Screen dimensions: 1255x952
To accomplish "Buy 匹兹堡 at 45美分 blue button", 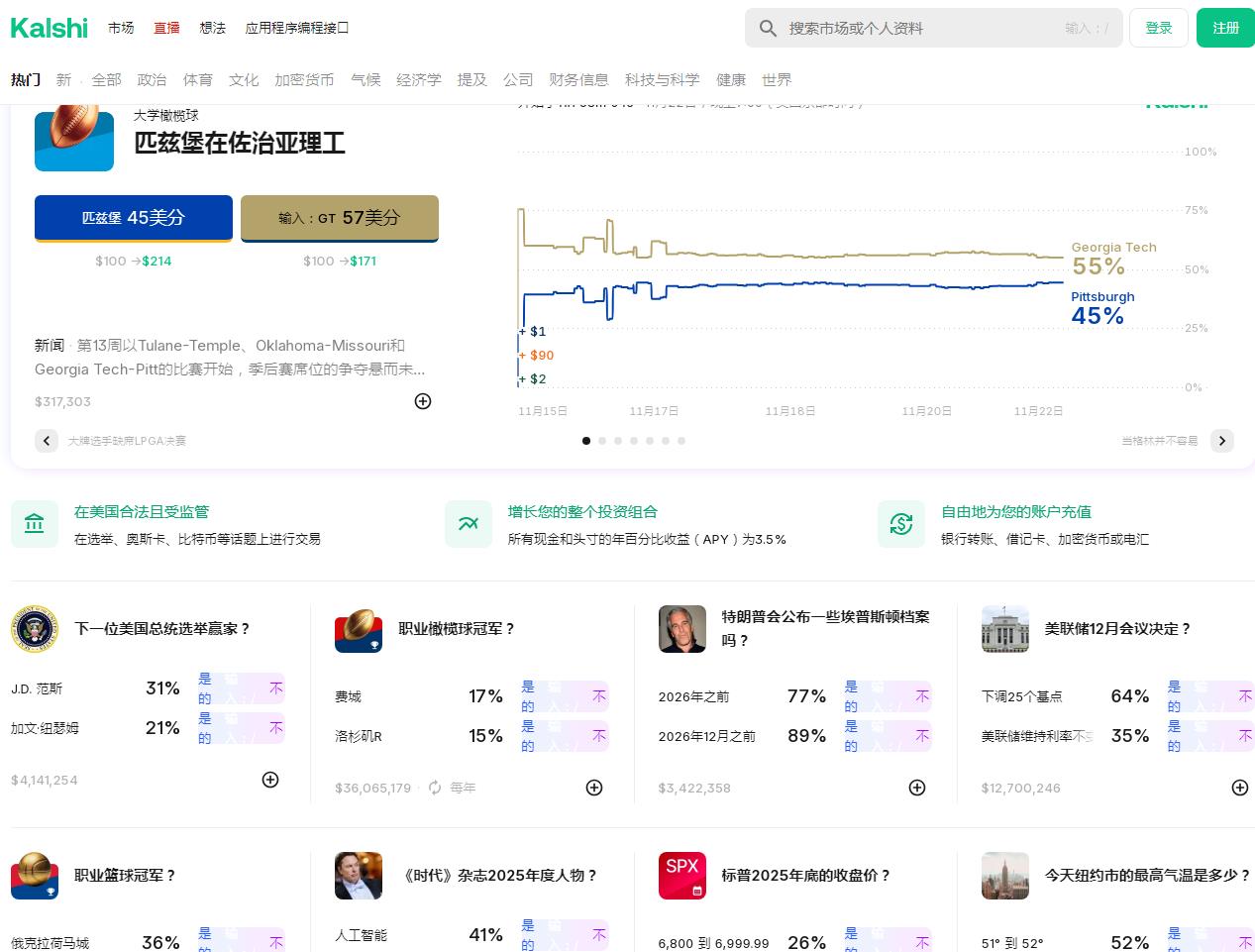I will click(x=134, y=218).
